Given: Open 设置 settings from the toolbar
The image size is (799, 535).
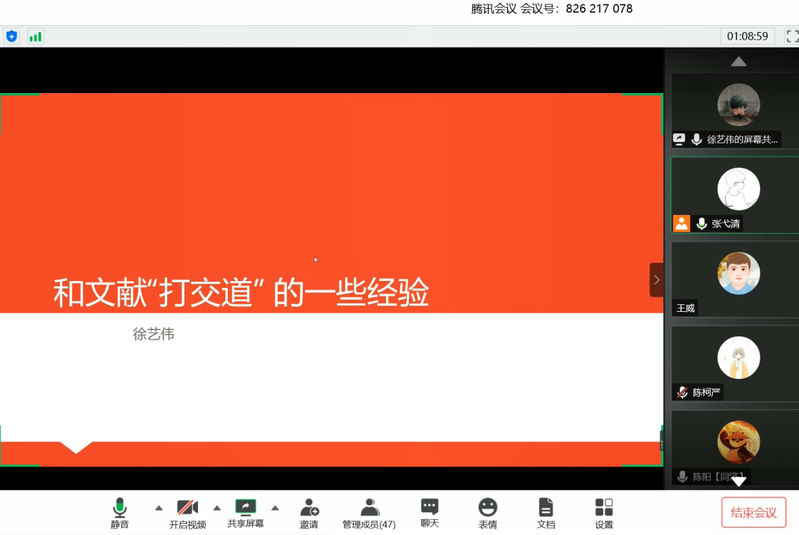Looking at the screenshot, I should pos(604,512).
